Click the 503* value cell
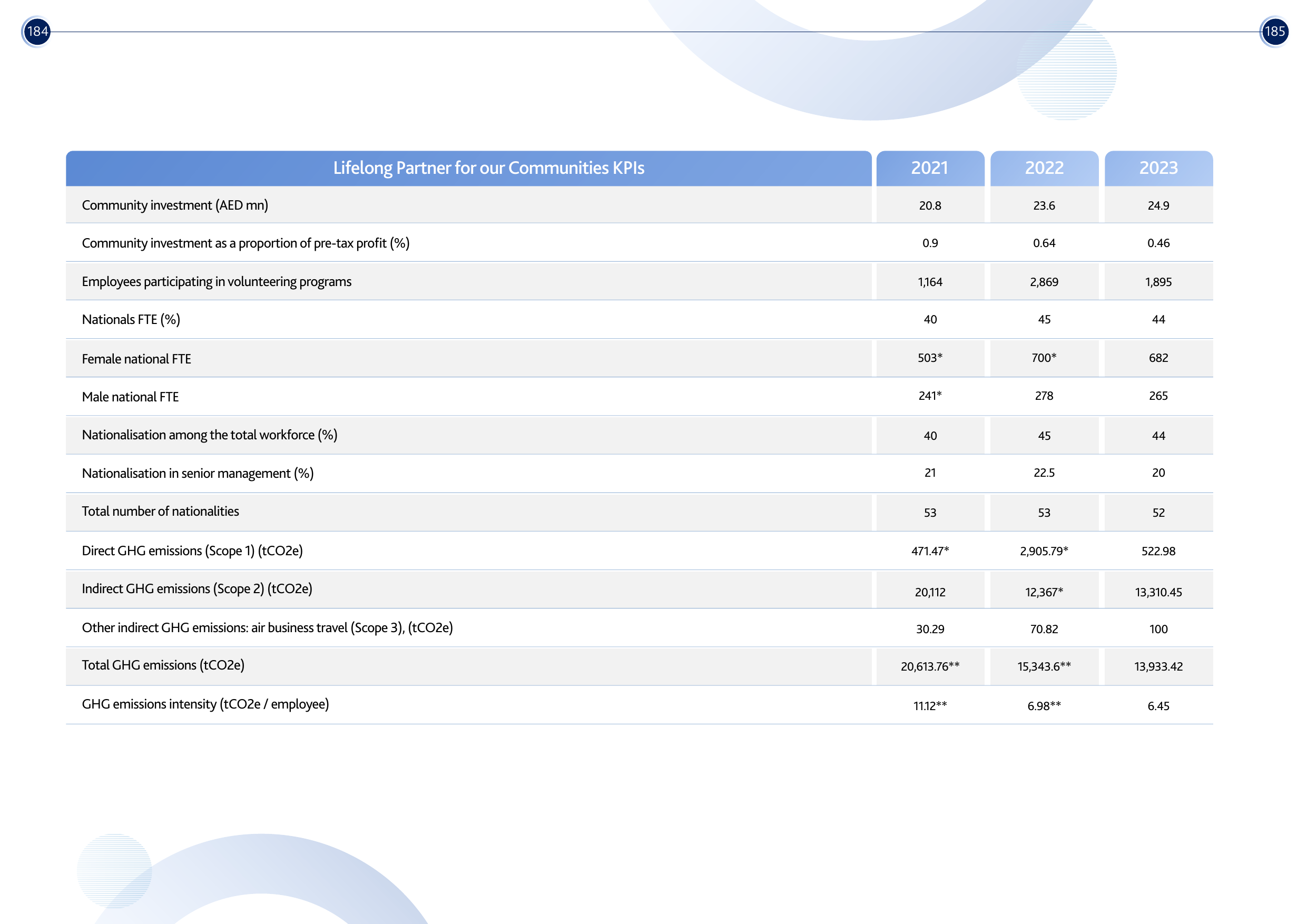Viewport: 1307px width, 924px height. tap(930, 358)
